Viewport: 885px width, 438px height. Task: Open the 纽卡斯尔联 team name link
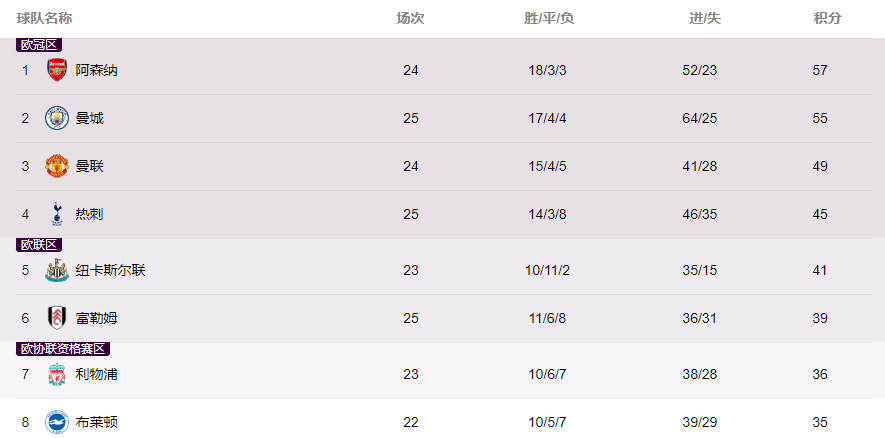tap(111, 270)
